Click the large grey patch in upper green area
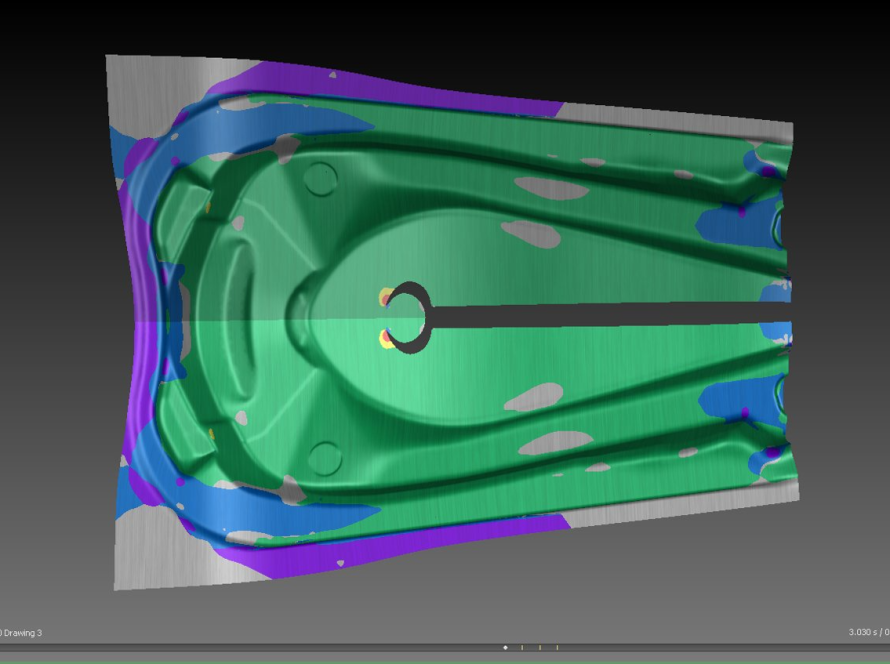 [x=530, y=234]
